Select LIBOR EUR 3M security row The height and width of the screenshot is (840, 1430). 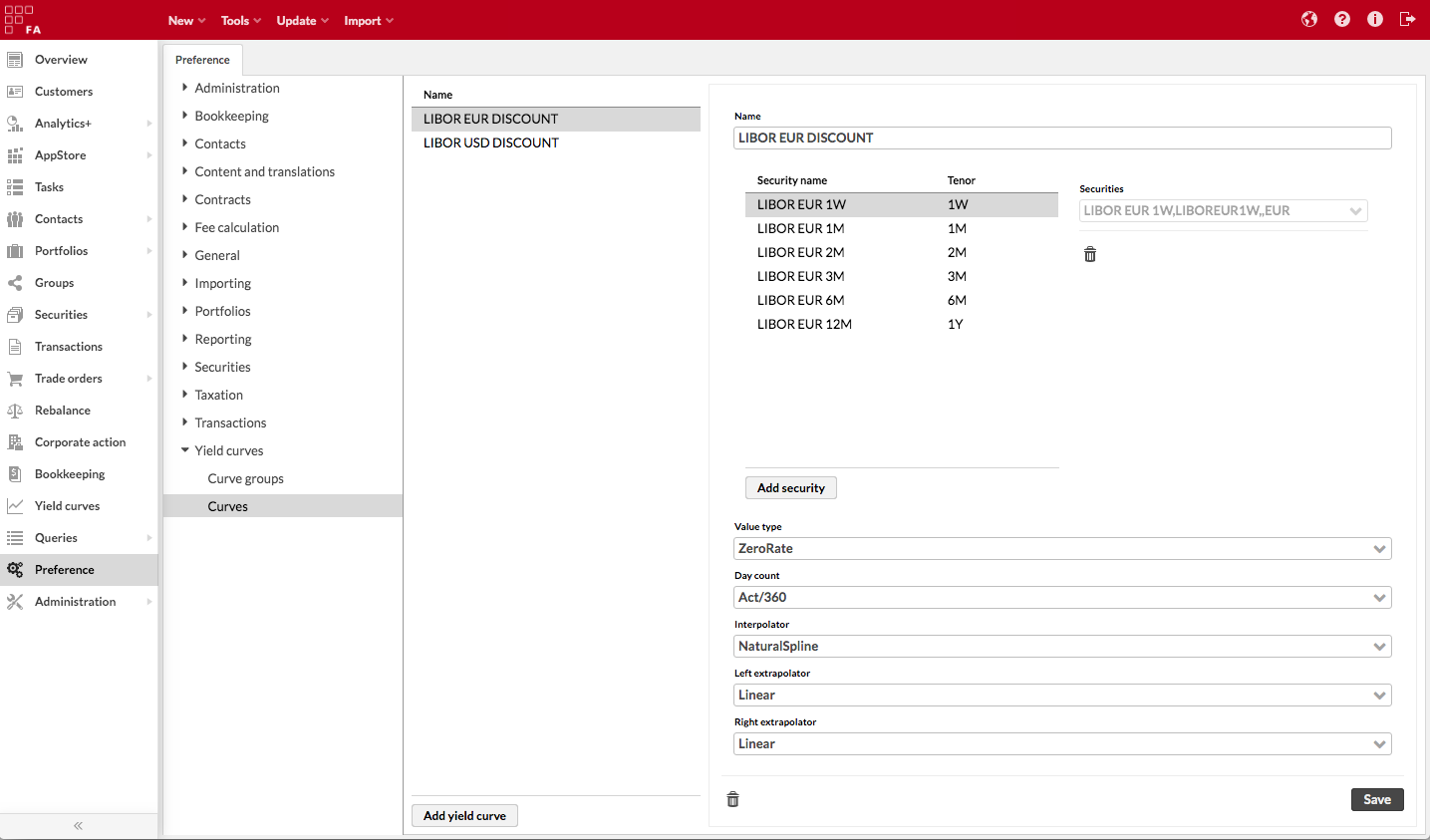(902, 276)
